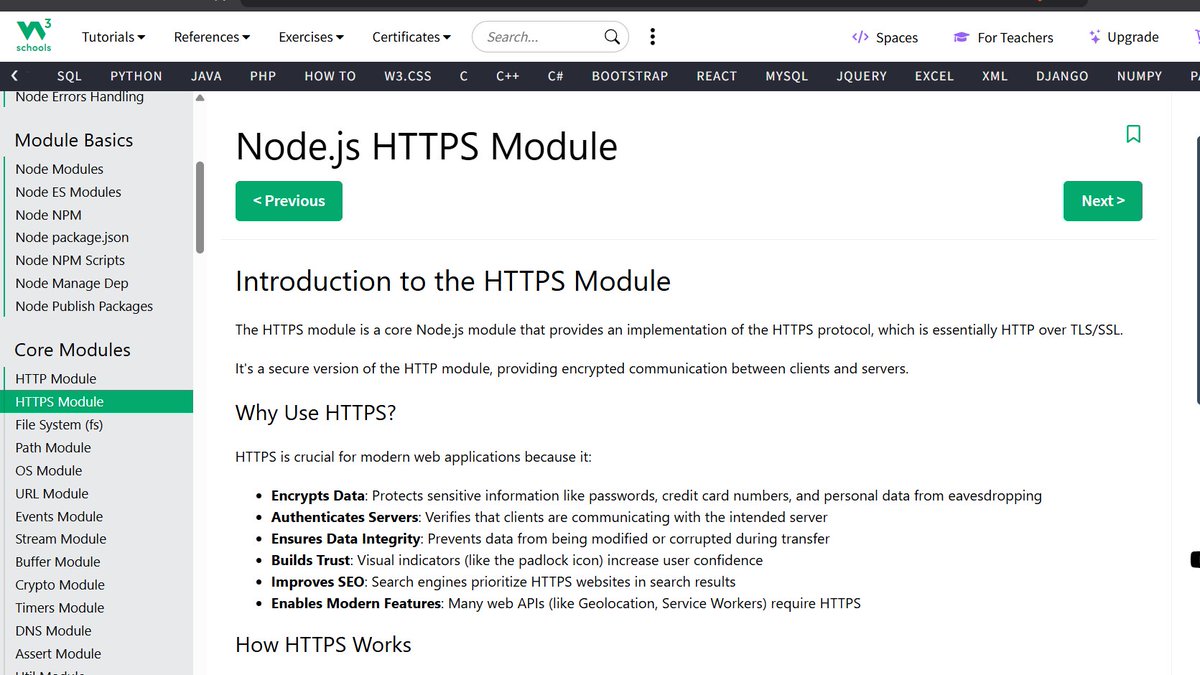
Task: Open the PHP tutorial tab
Action: pos(263,76)
